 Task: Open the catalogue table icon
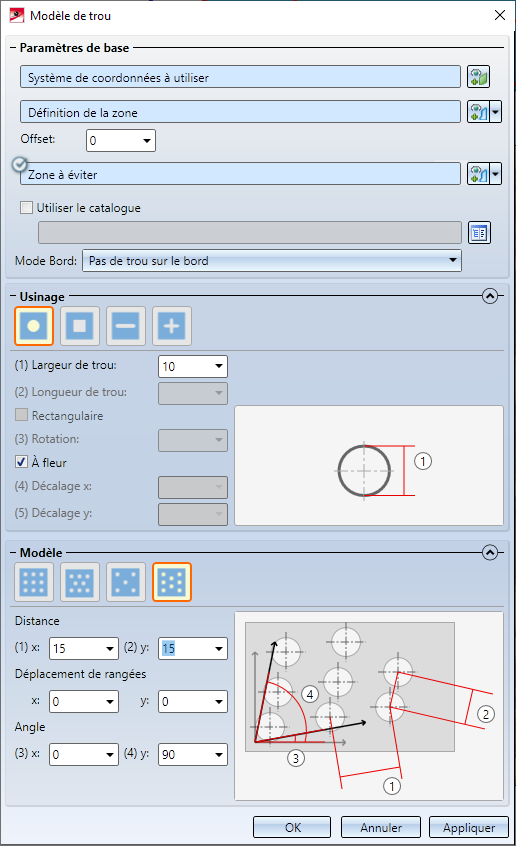pos(479,233)
